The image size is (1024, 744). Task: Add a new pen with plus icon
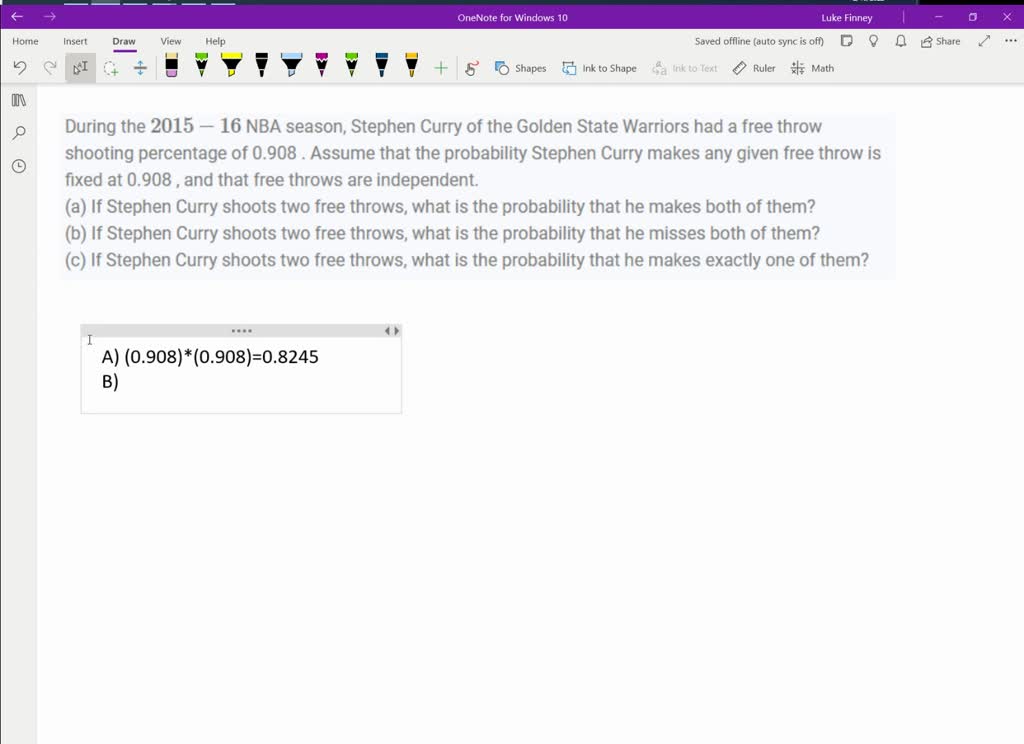(441, 68)
